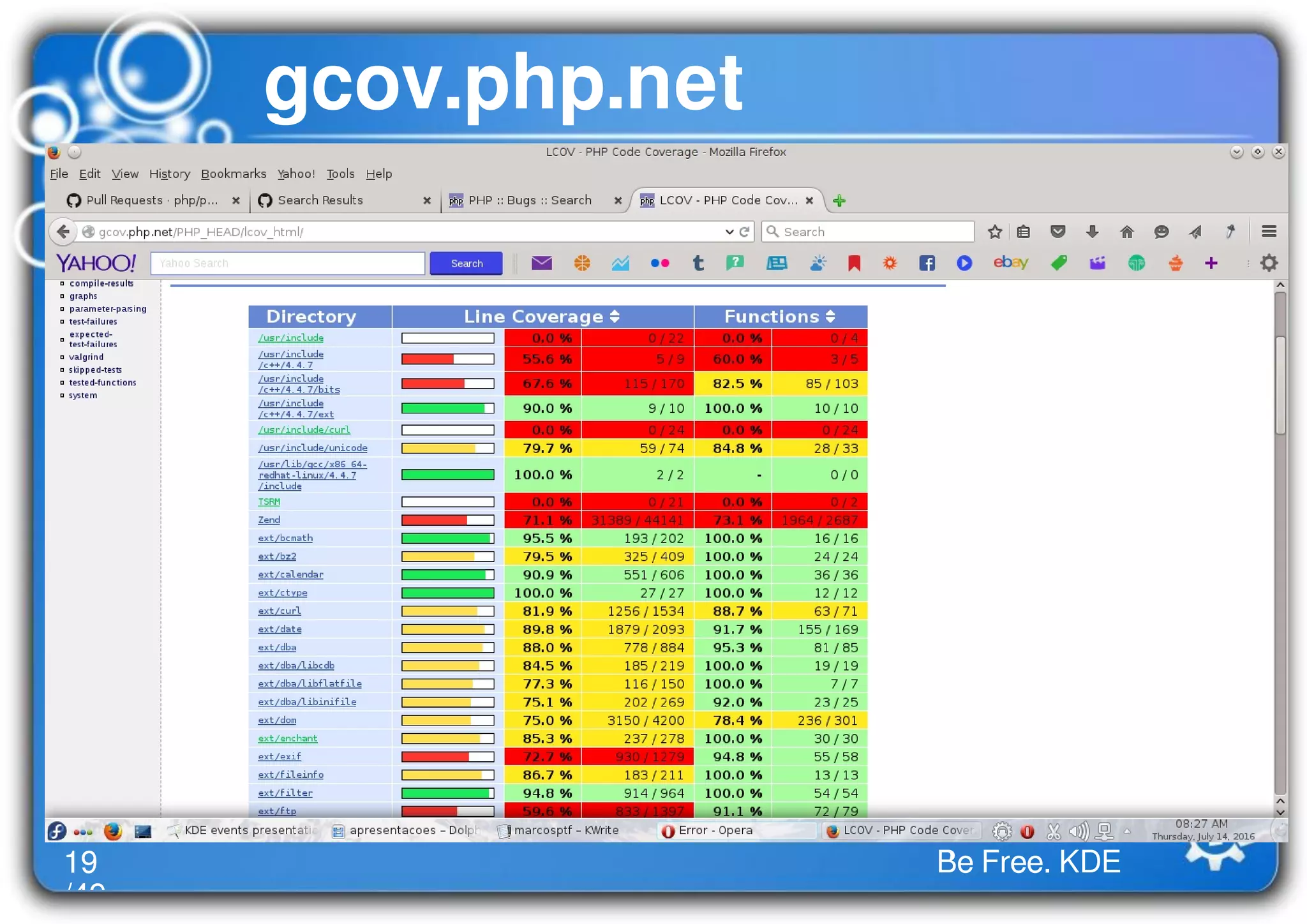Open the Bookmarks menu
Image resolution: width=1307 pixels, height=924 pixels.
[x=234, y=174]
